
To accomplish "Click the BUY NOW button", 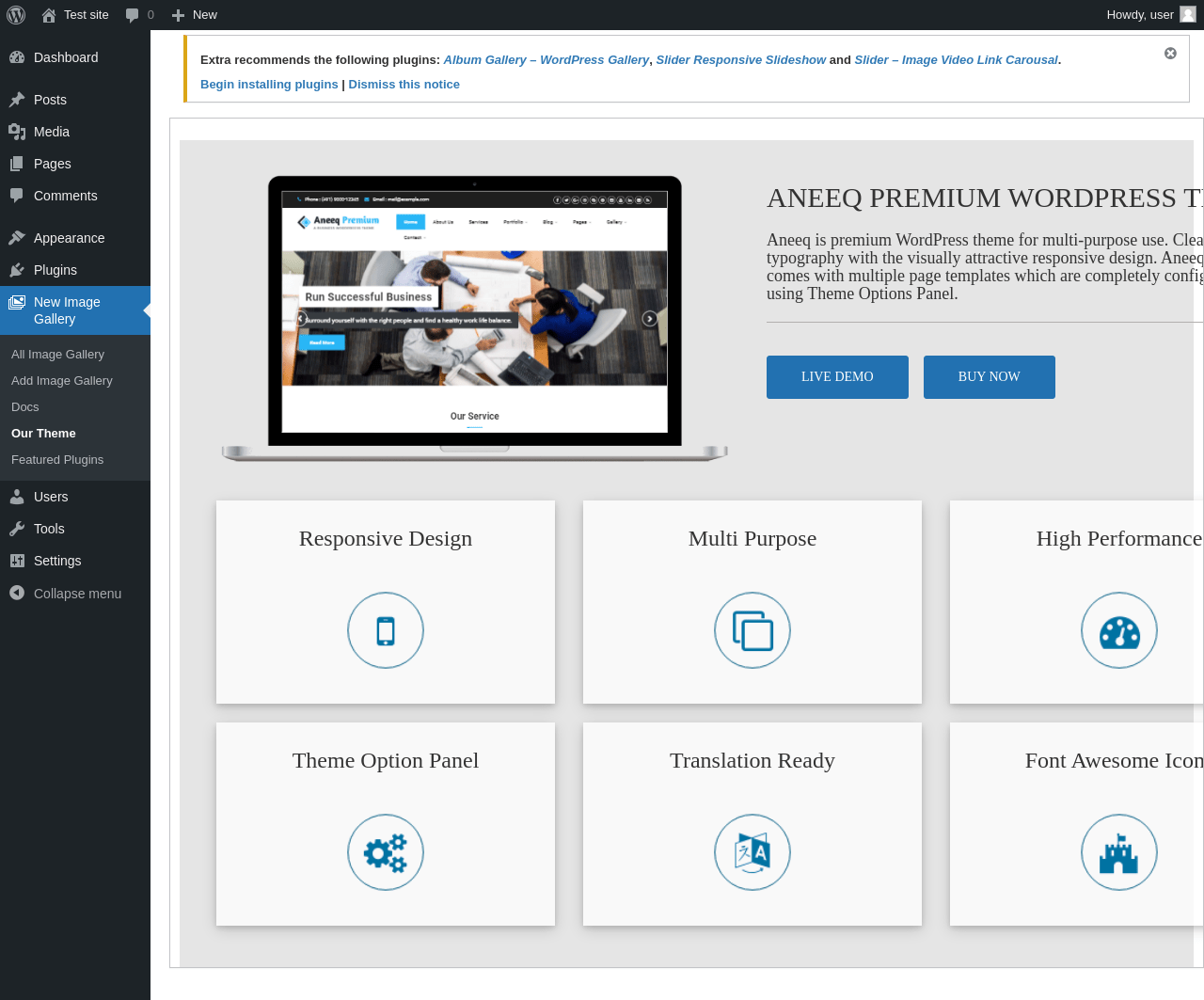I will click(990, 377).
